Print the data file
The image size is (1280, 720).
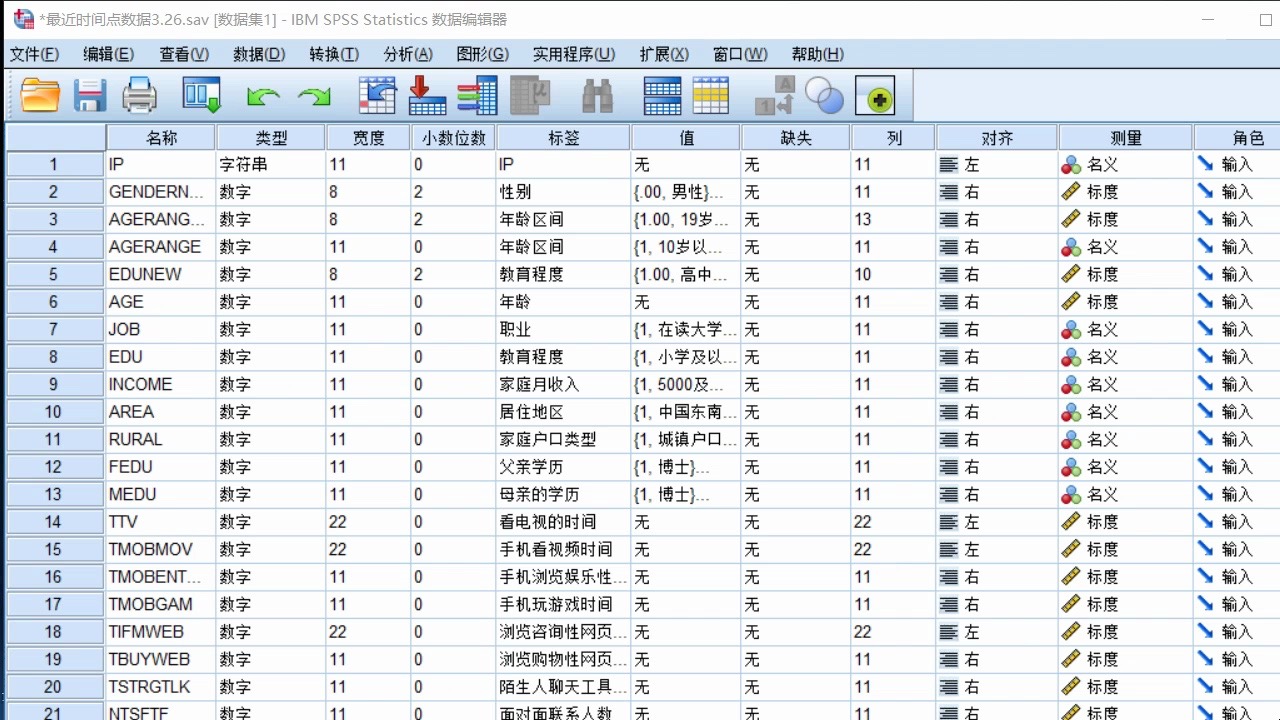pyautogui.click(x=140, y=94)
